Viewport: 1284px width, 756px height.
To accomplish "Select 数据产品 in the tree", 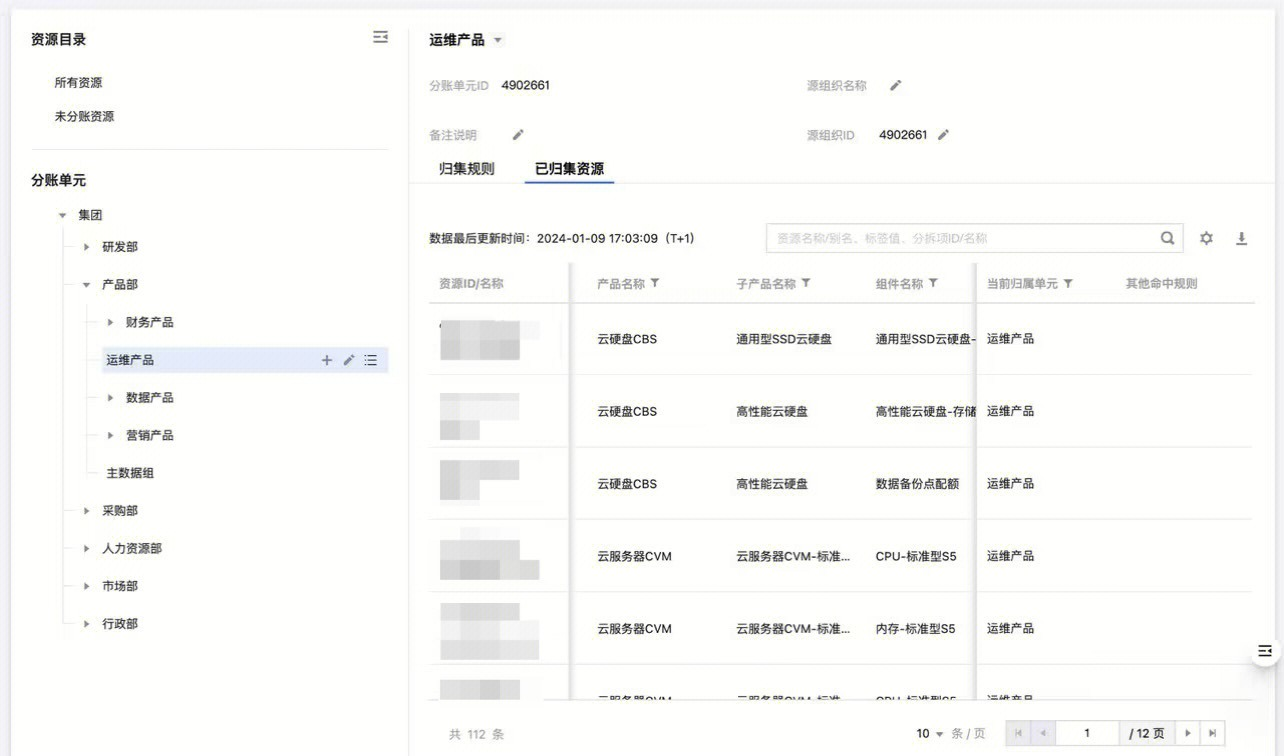I will [150, 398].
